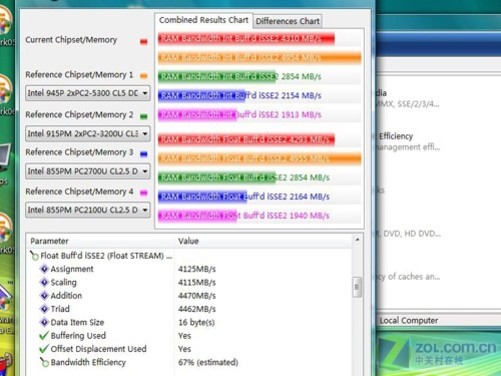501x376 pixels.
Task: Click the Buffering Used checkmark icon
Action: coord(44,335)
